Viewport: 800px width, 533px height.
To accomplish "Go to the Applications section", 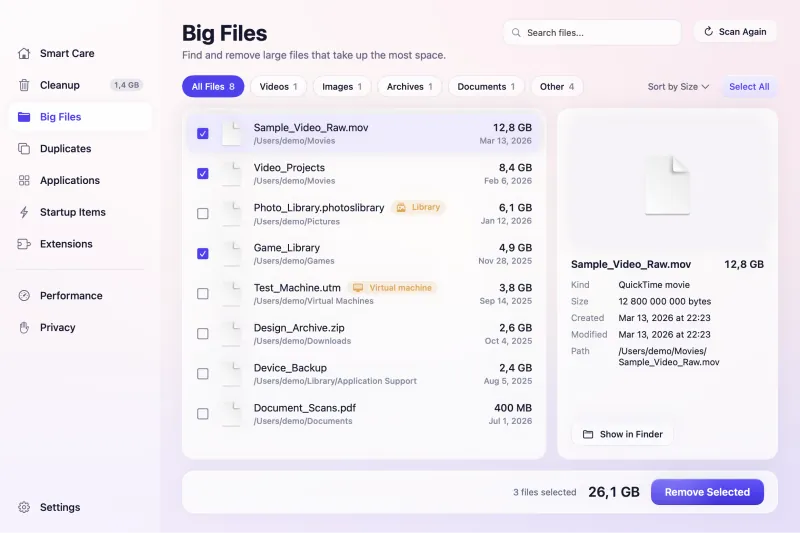I will tap(80, 180).
